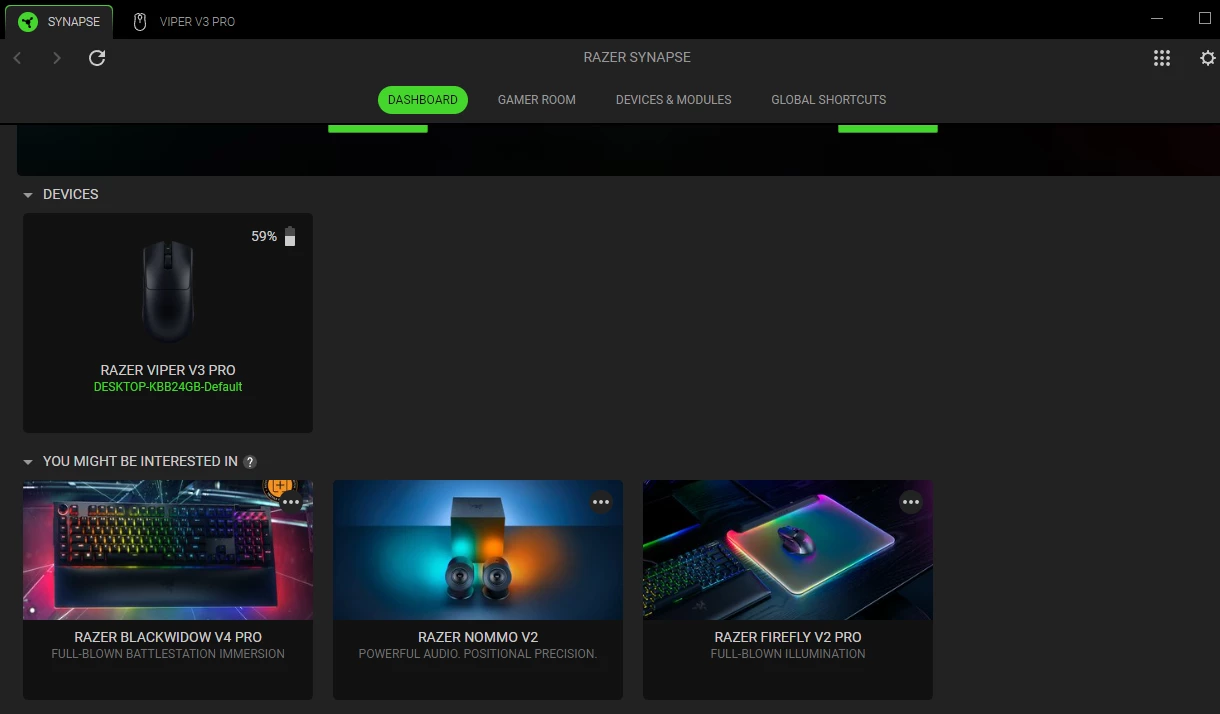Switch to the Viper V3 Pro tab
This screenshot has height=714, width=1220.
185,21
